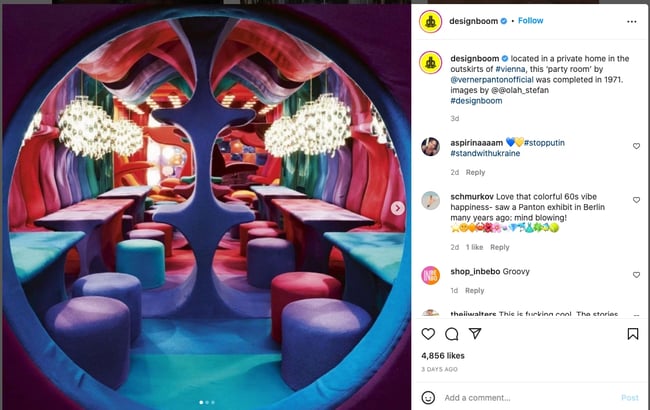View the 4,856 likes list
The height and width of the screenshot is (410, 650).
tap(443, 356)
